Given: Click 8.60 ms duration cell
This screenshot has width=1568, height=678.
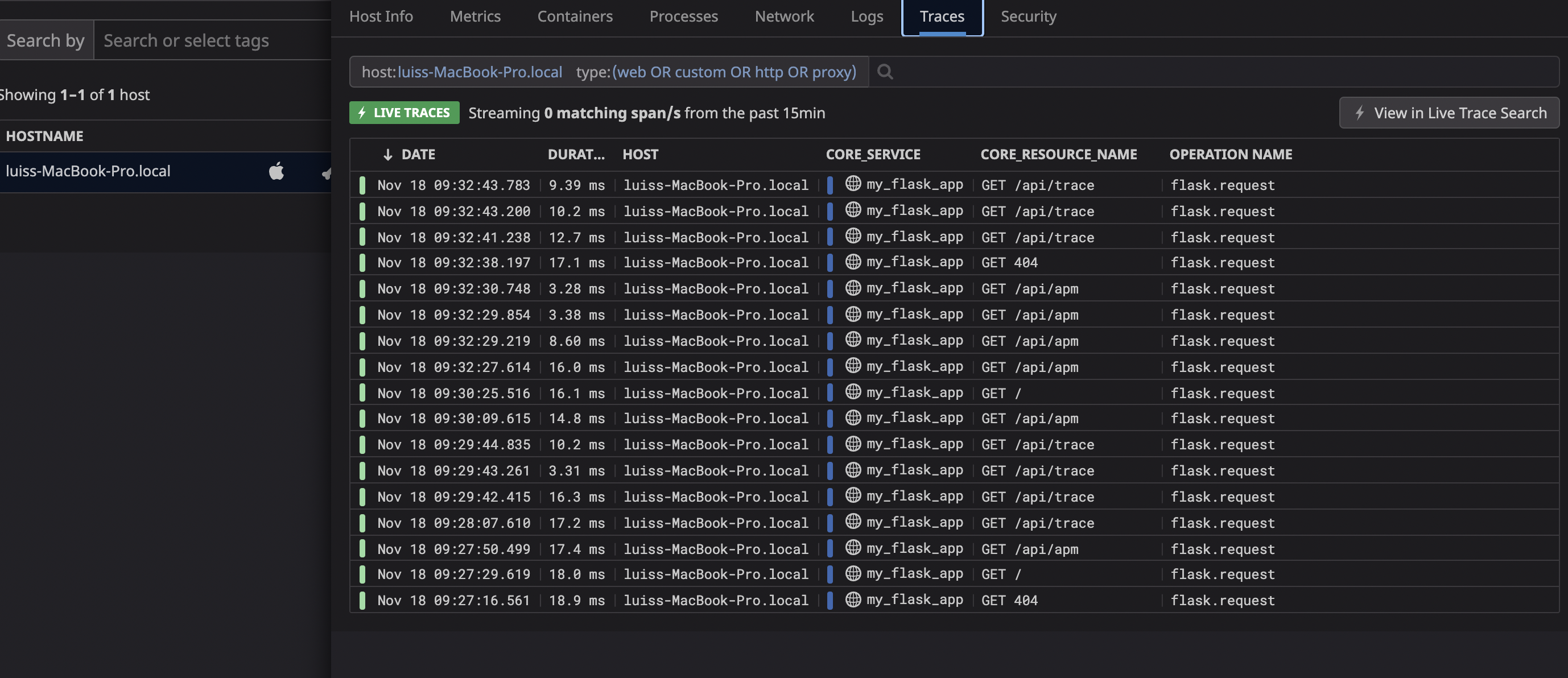Looking at the screenshot, I should [576, 341].
